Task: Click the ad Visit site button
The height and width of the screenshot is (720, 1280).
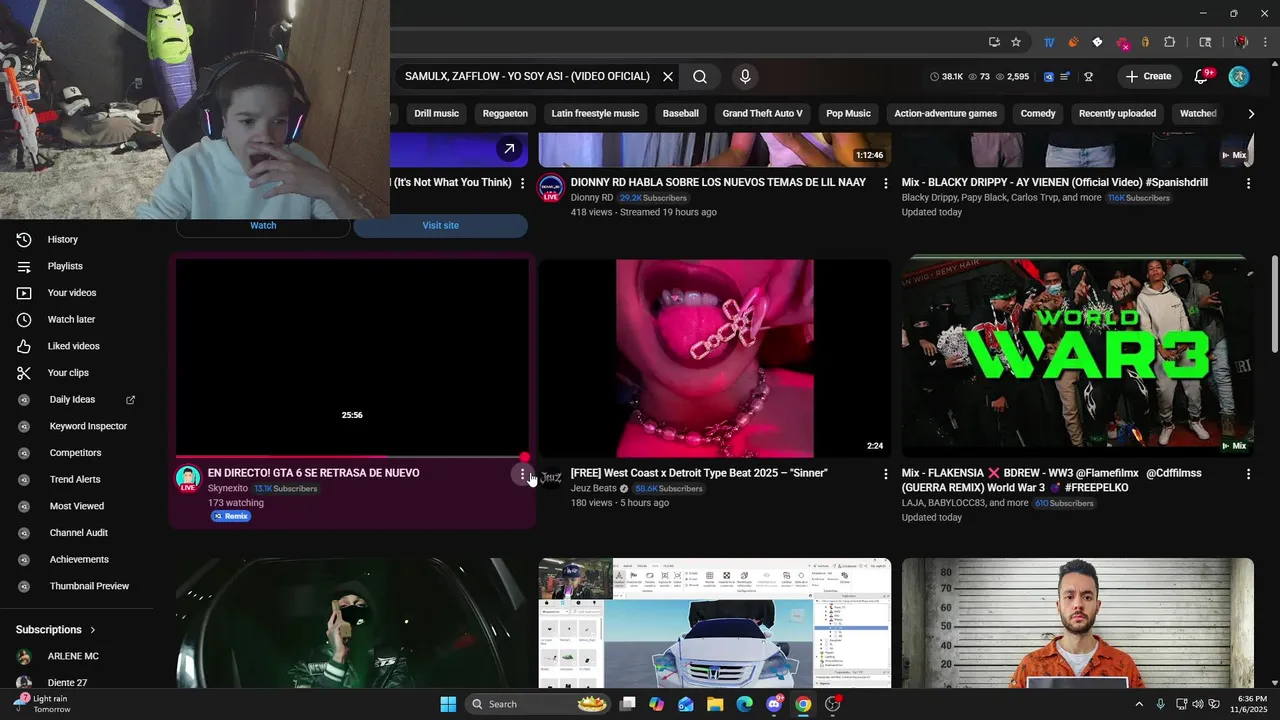Action: click(x=440, y=226)
